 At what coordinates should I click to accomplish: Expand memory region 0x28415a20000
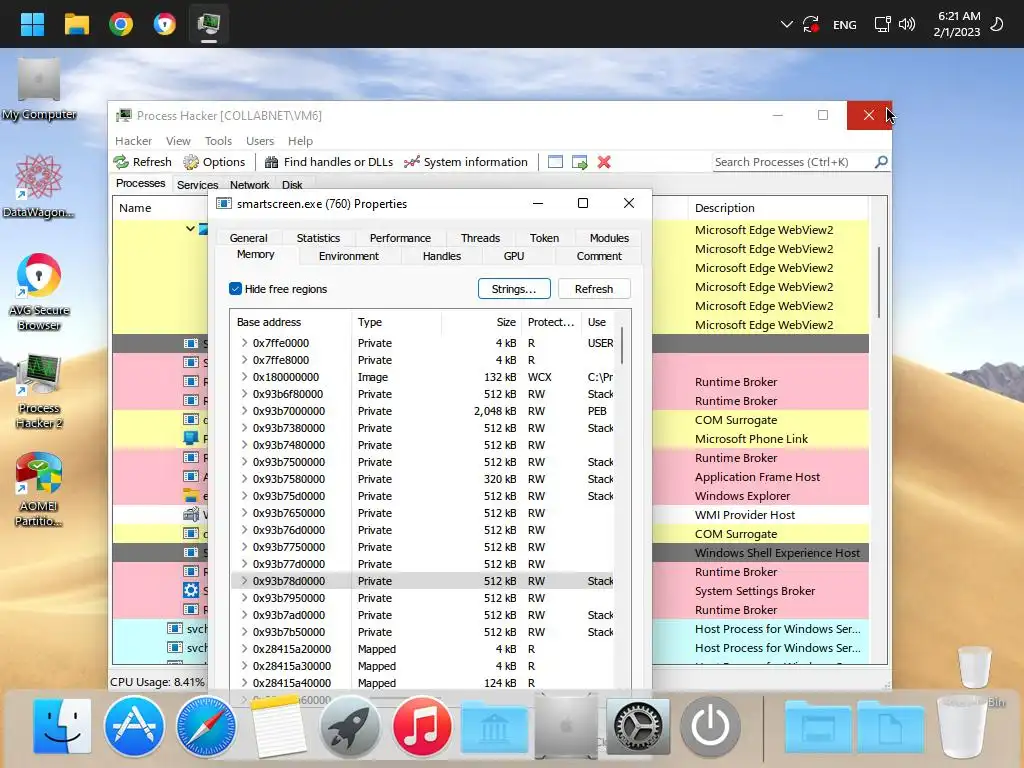coord(244,648)
